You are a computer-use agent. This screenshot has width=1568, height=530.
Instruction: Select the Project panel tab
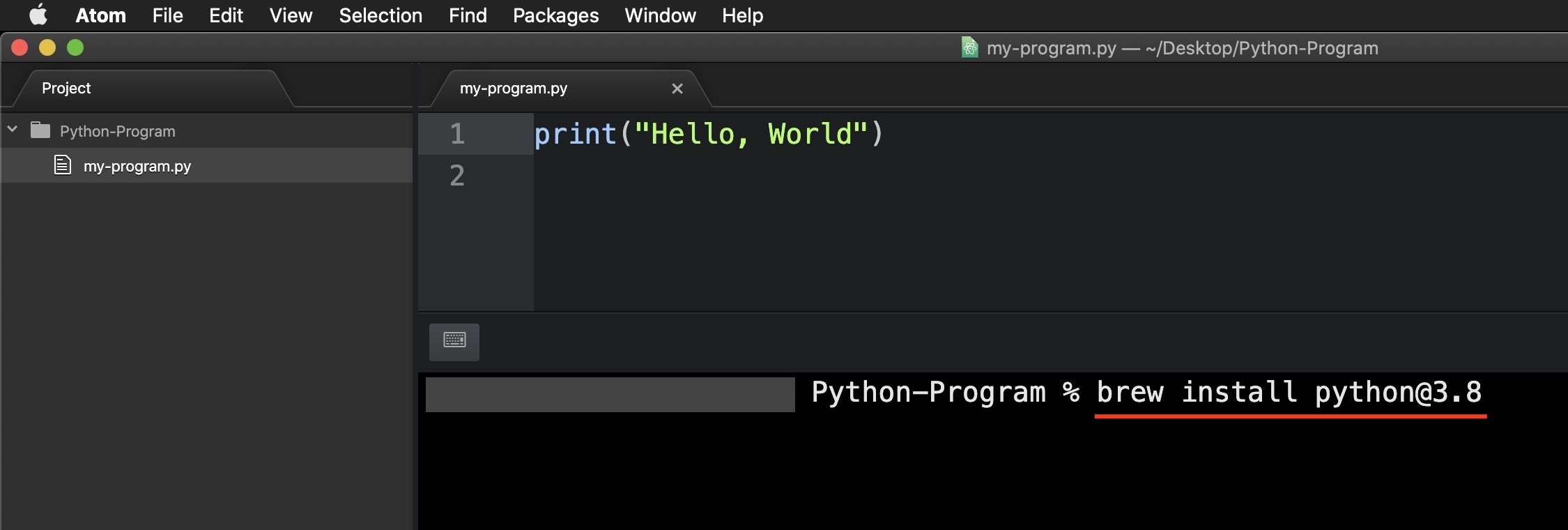66,88
